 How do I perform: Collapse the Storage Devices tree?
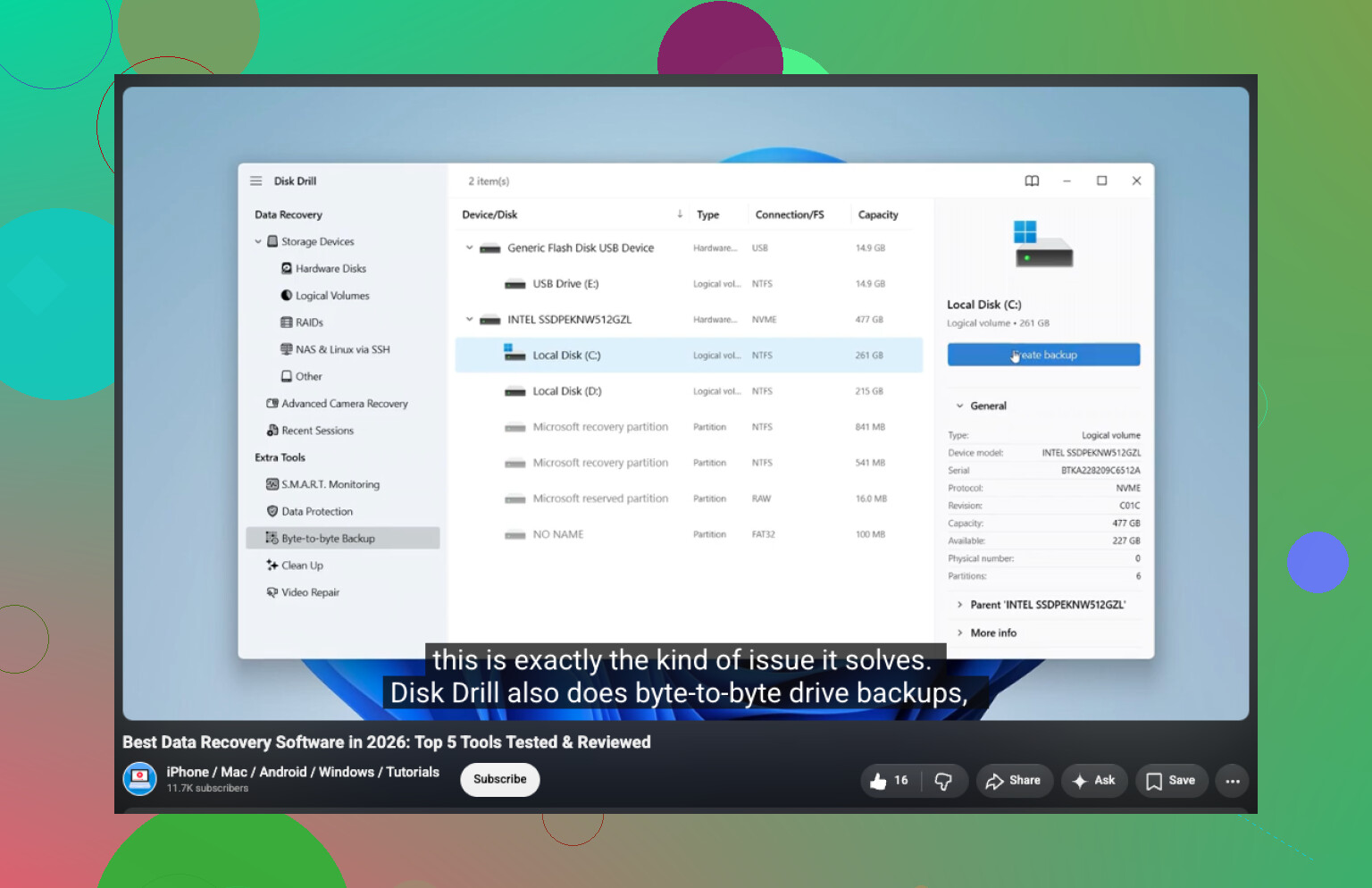click(x=258, y=241)
